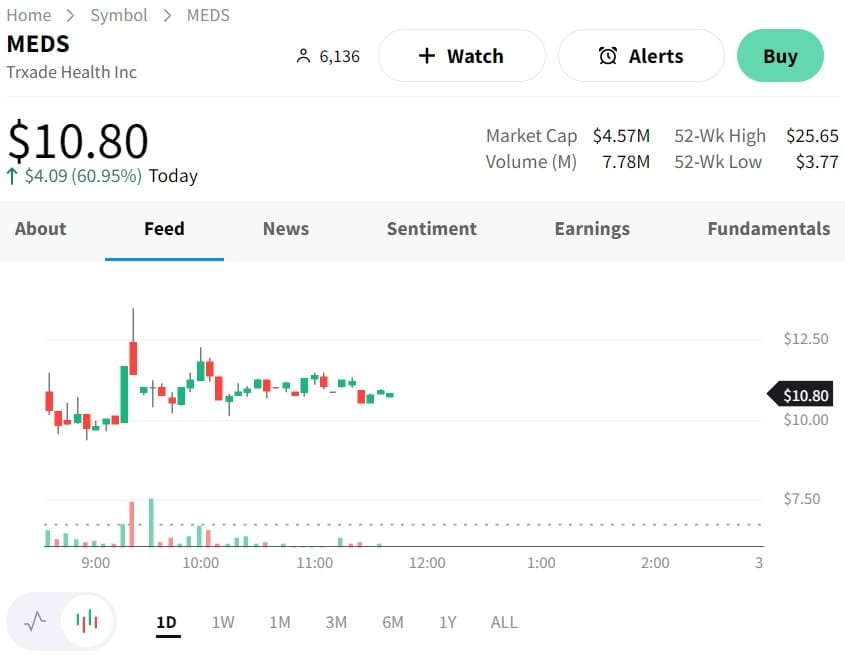Choose the 3M chart range

click(336, 622)
